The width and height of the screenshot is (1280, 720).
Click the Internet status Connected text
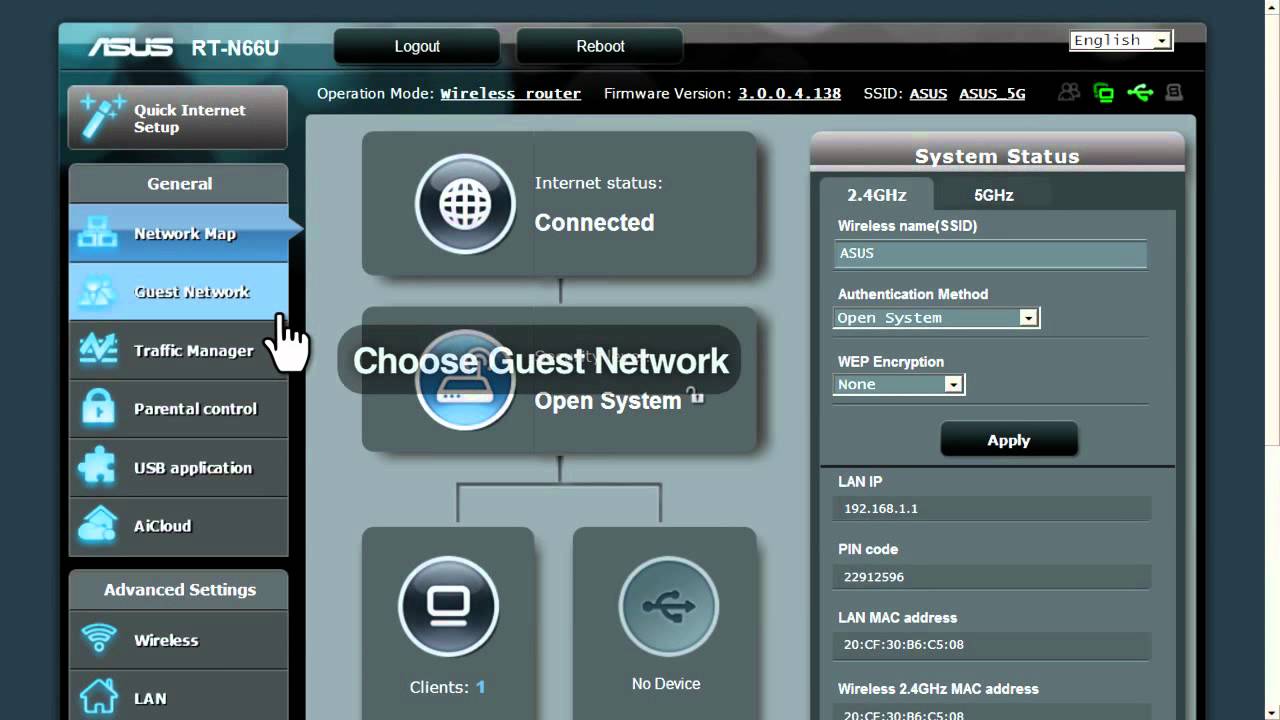(x=594, y=222)
